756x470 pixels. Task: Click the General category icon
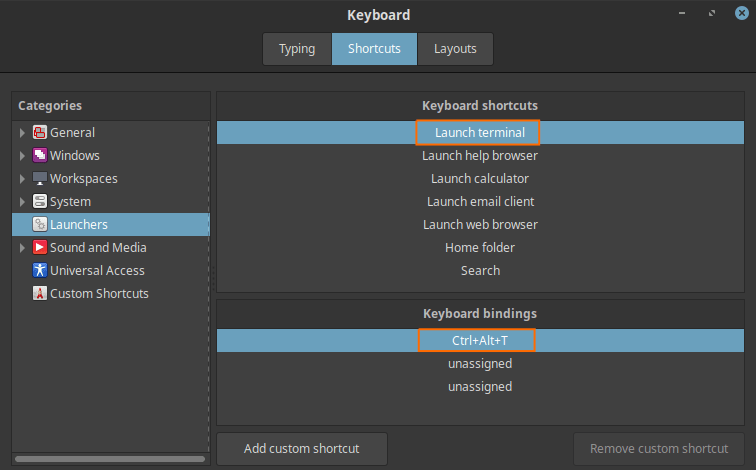pyautogui.click(x=40, y=132)
